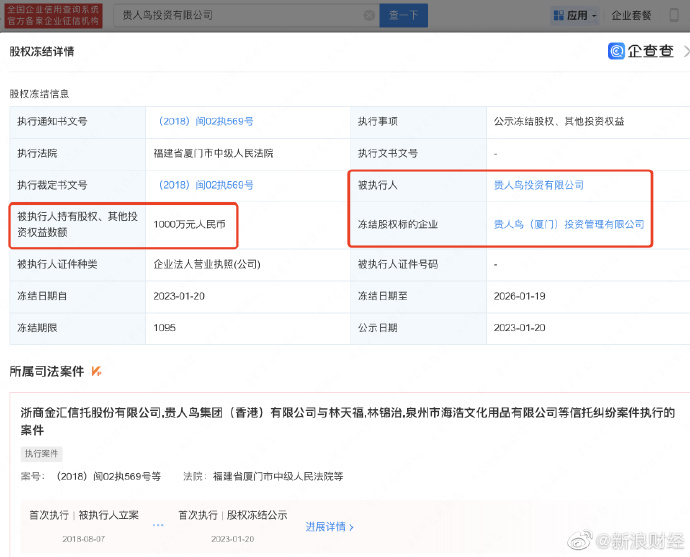Open the 贵人鸟投资有限公司 company link

pyautogui.click(x=539, y=185)
